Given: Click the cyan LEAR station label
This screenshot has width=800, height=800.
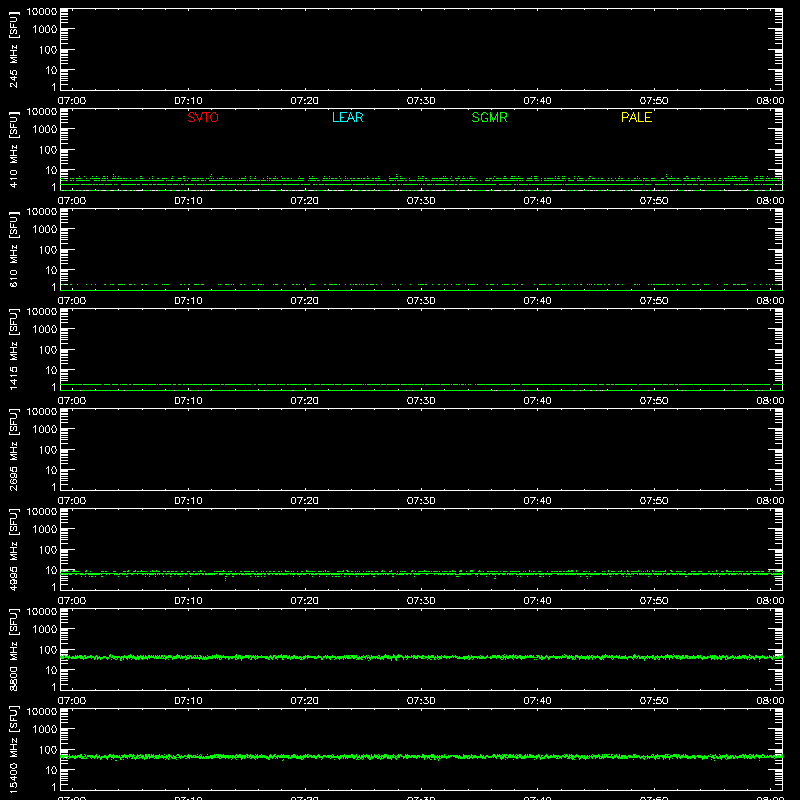Looking at the screenshot, I should 347,117.
